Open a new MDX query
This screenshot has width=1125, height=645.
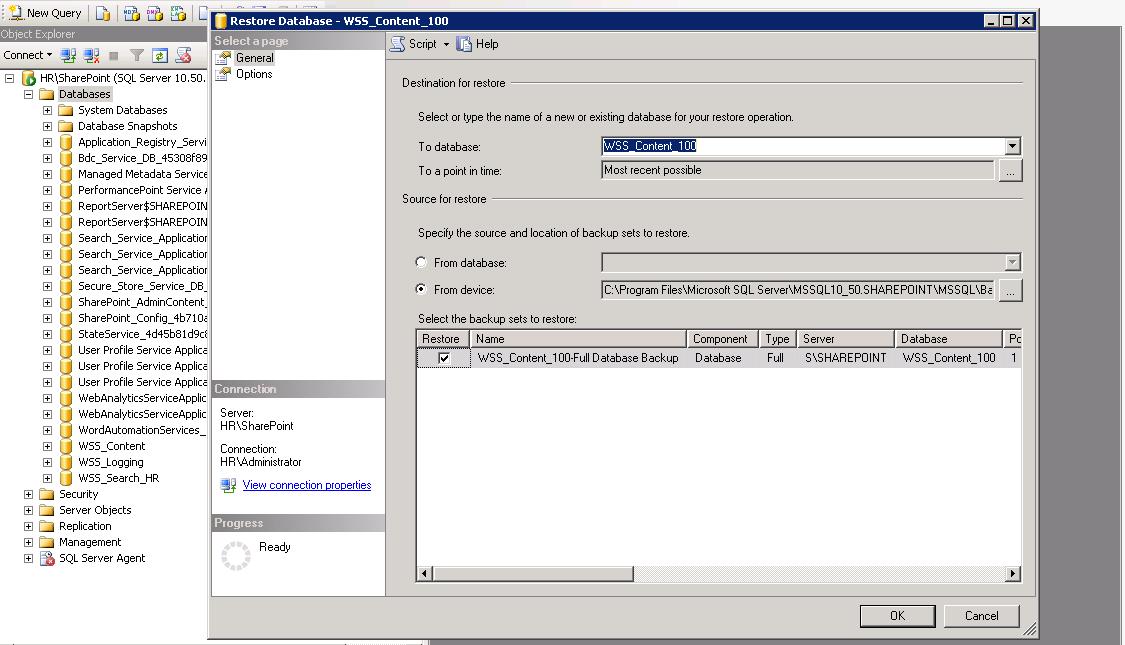pos(130,13)
